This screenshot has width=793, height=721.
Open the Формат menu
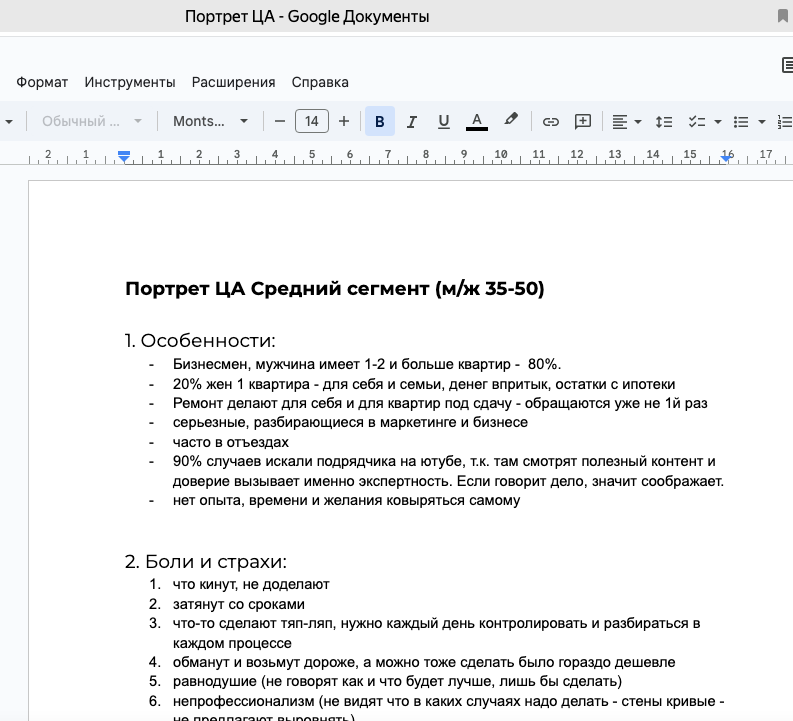tap(42, 82)
